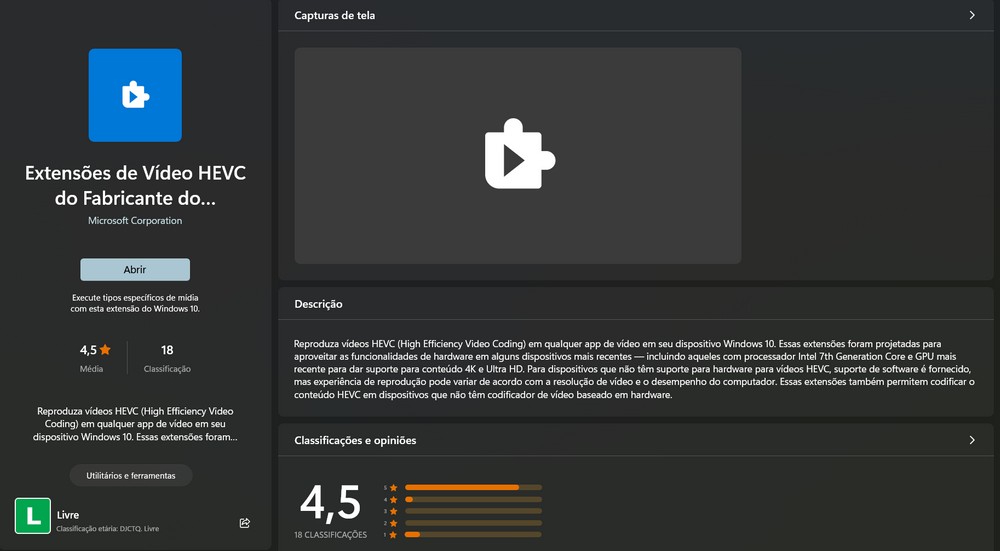
Task: Click the large 4,5 rating number
Action: click(x=330, y=503)
